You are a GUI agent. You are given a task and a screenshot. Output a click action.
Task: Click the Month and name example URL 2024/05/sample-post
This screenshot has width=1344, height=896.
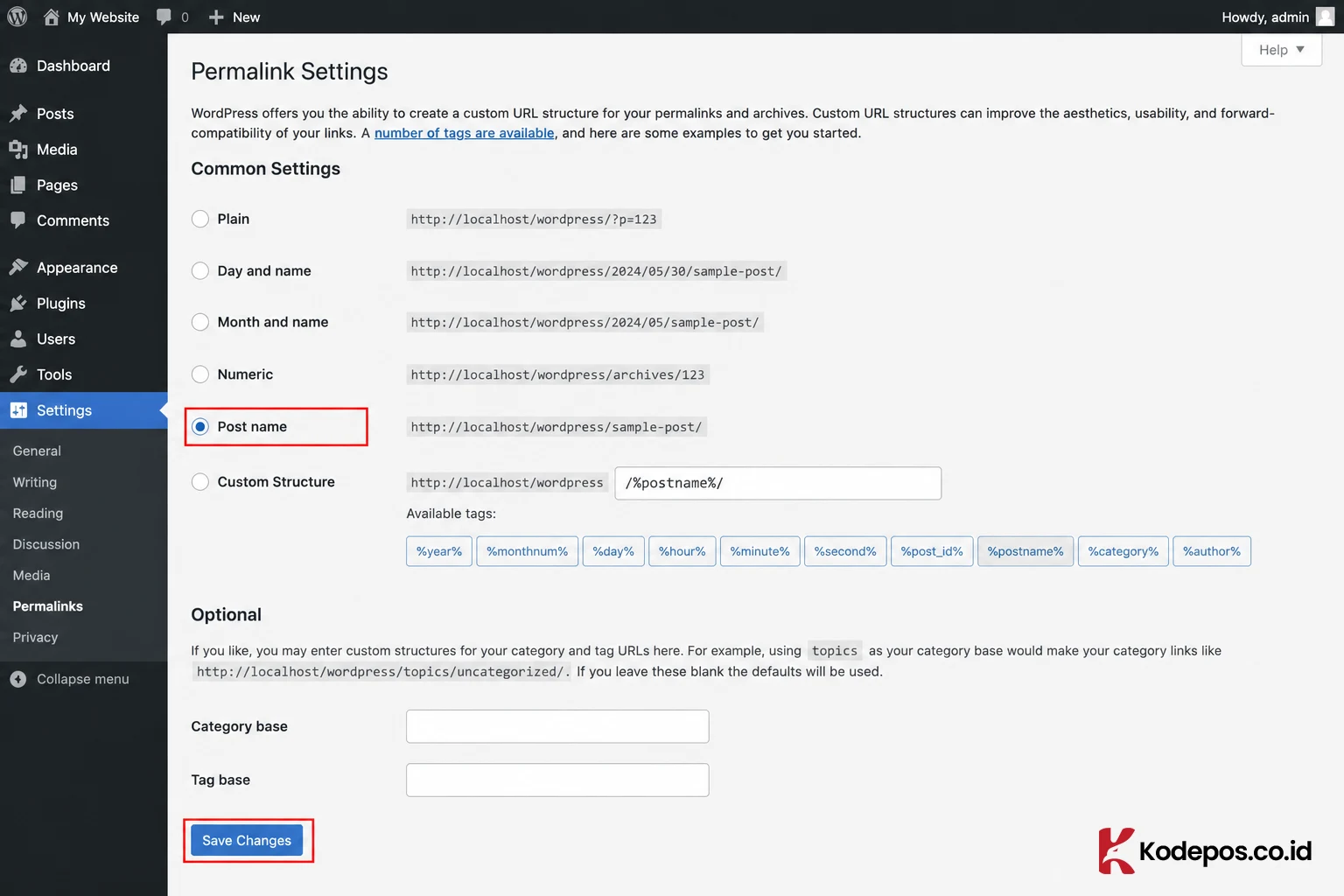tap(585, 322)
